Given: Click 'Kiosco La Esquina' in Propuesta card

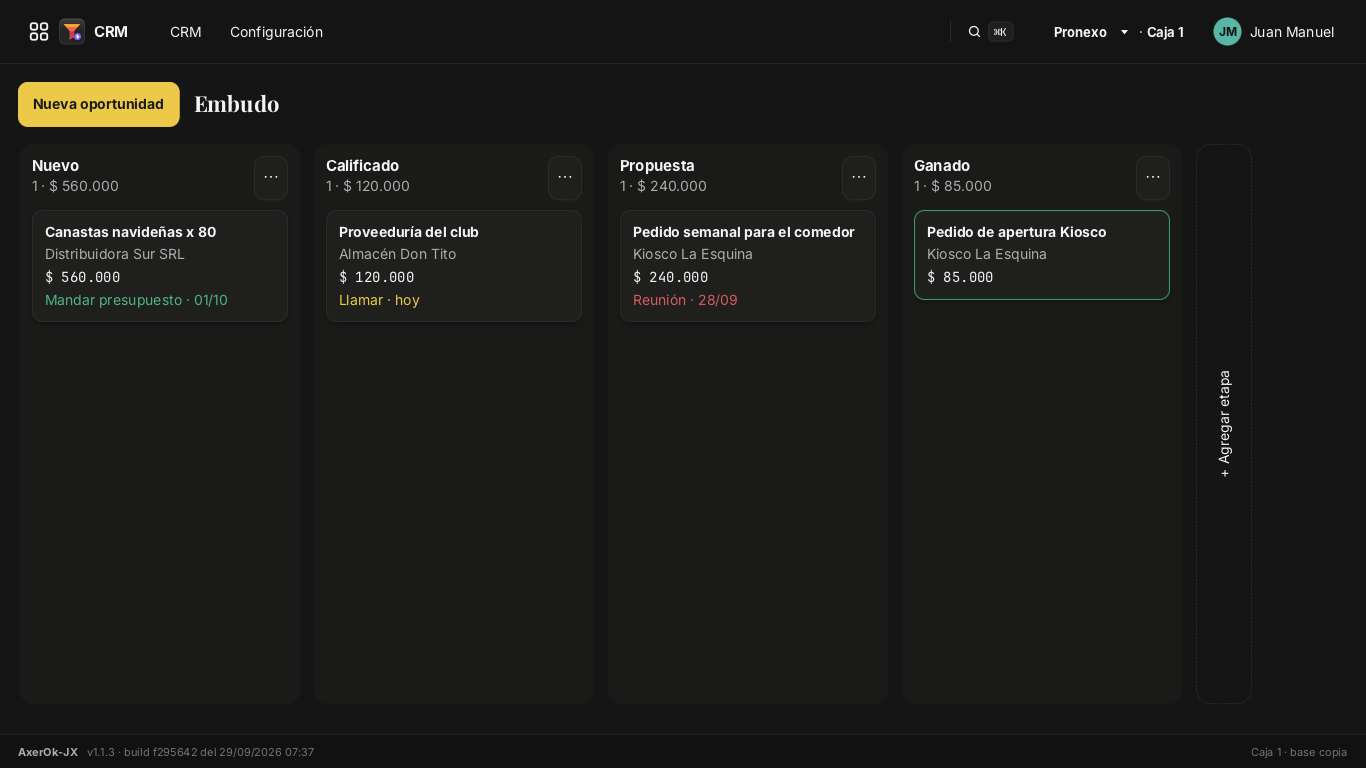Looking at the screenshot, I should [x=693, y=254].
